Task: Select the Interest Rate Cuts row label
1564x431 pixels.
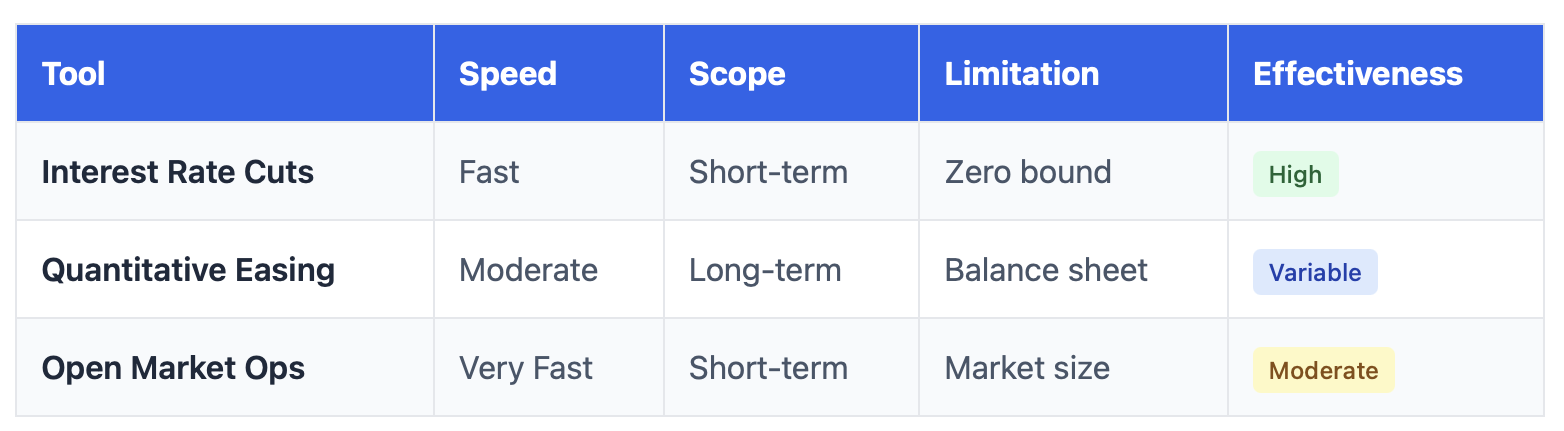Action: click(x=178, y=172)
